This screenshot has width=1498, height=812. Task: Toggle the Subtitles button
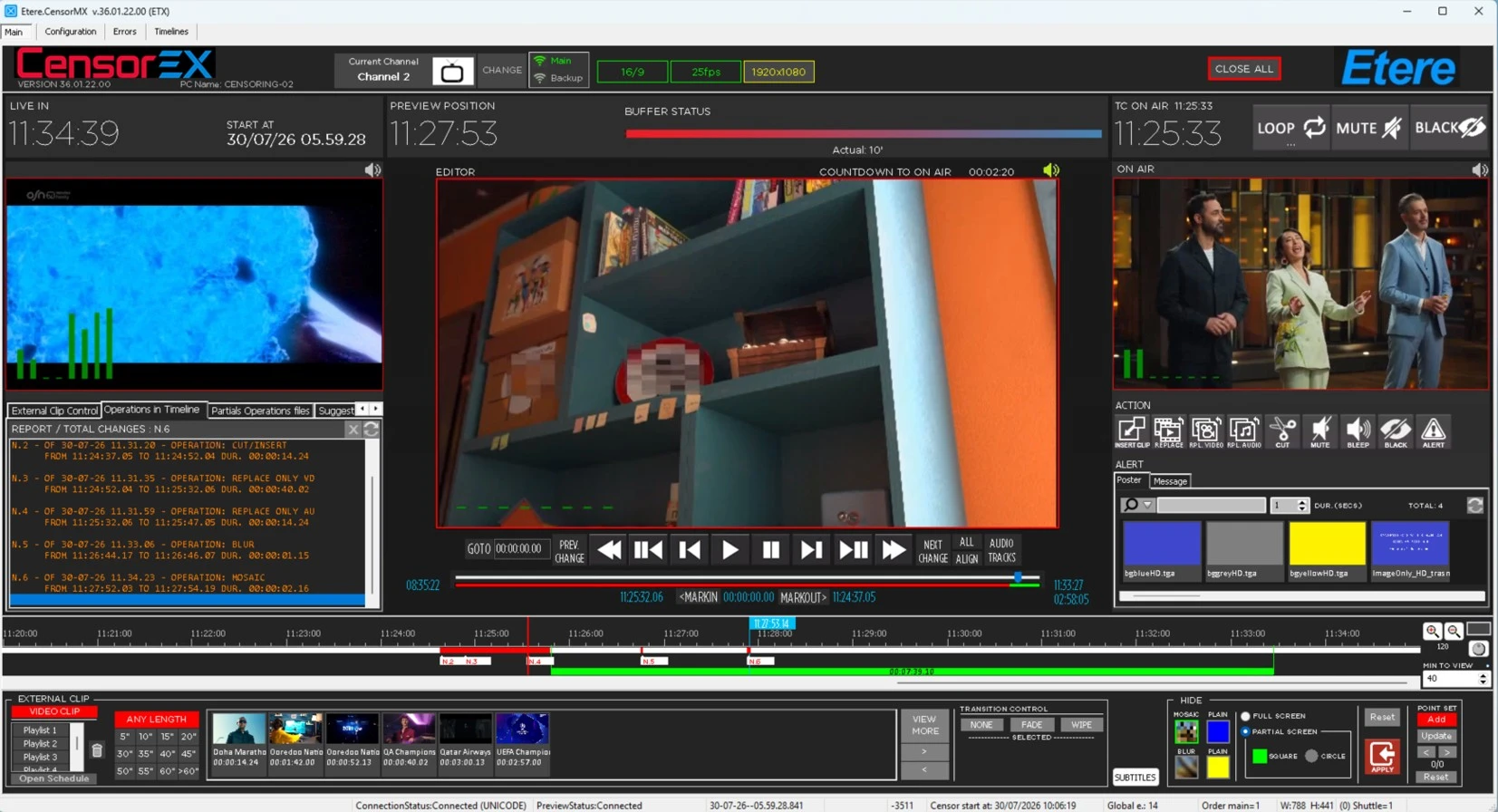click(1136, 777)
